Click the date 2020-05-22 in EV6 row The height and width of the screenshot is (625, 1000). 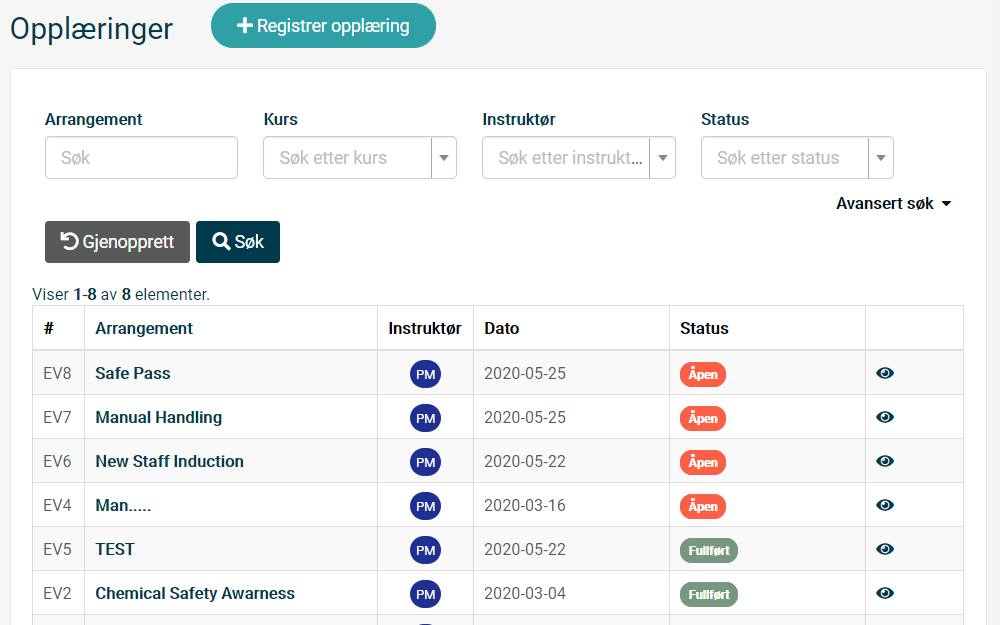click(x=525, y=461)
